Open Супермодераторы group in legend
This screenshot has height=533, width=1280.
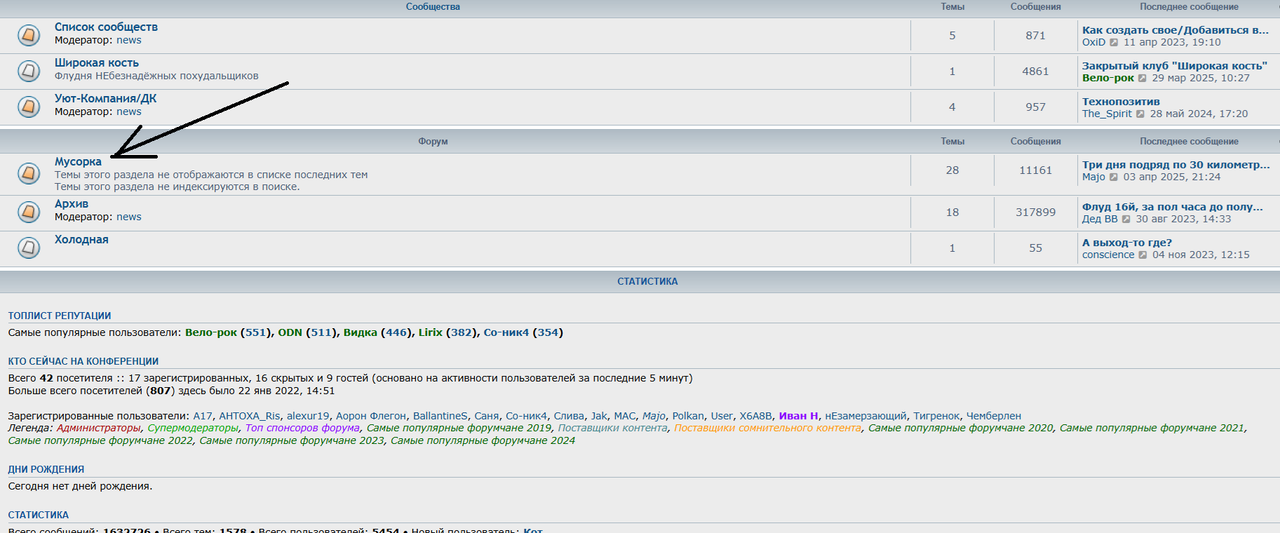coord(193,428)
